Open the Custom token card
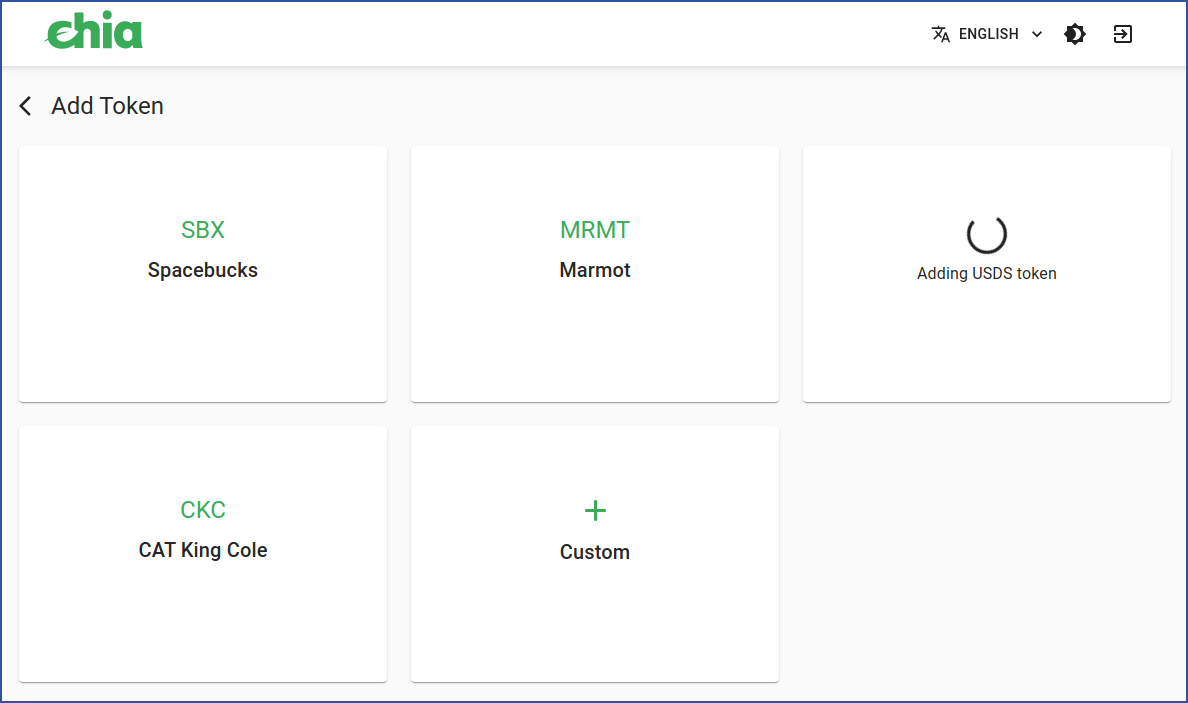This screenshot has height=703, width=1188. coord(595,554)
